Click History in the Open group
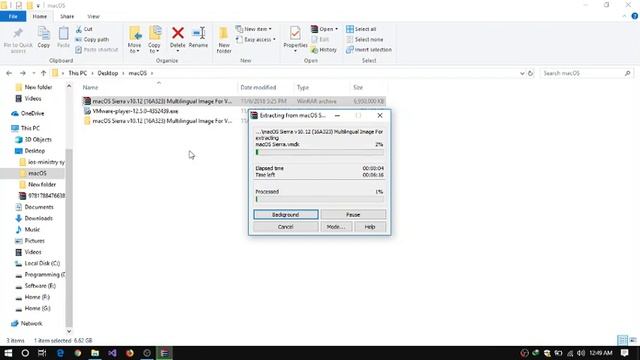The height and width of the screenshot is (360, 640). pyautogui.click(x=324, y=50)
